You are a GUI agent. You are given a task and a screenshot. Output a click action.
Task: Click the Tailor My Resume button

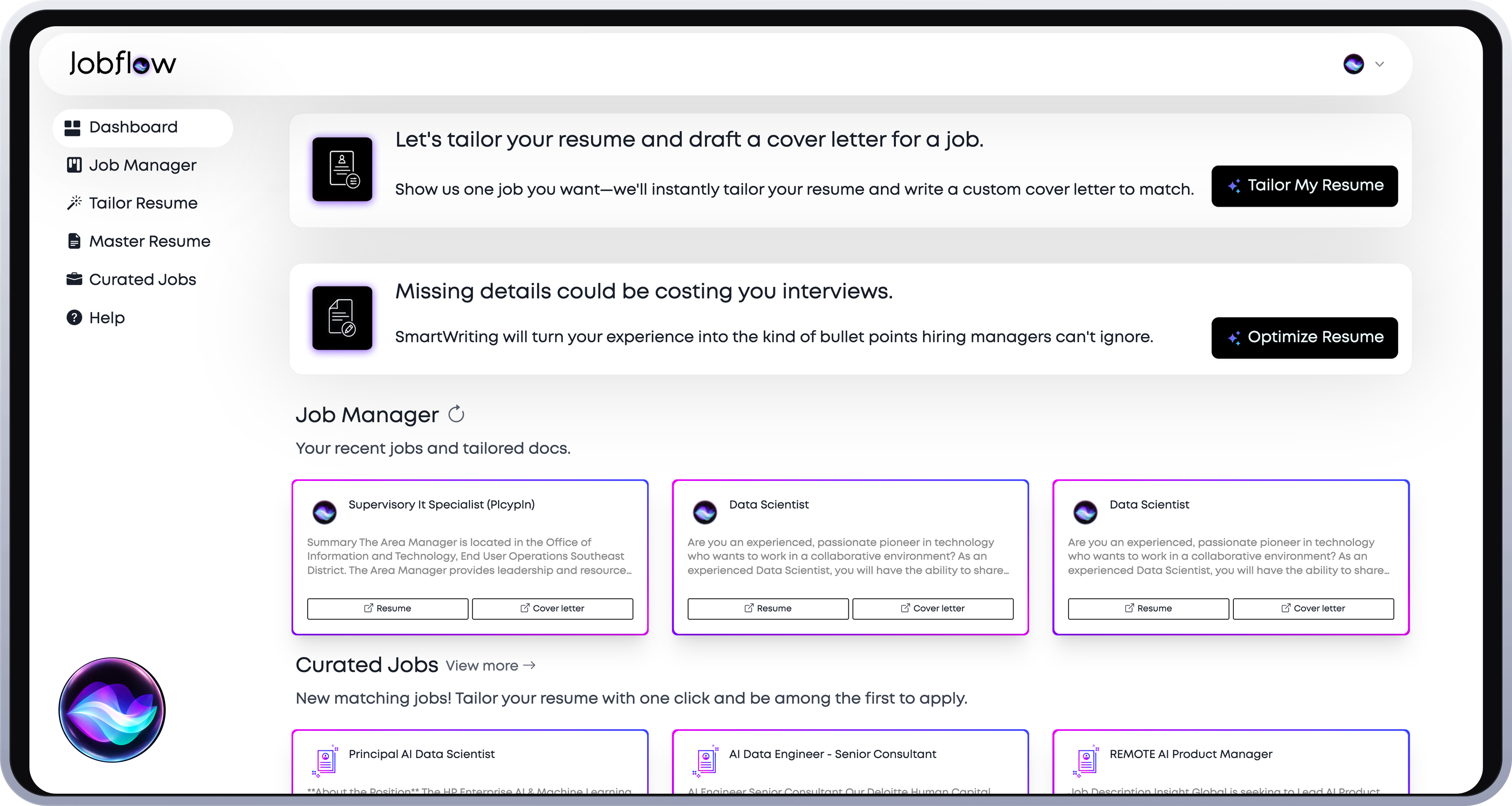click(1304, 186)
